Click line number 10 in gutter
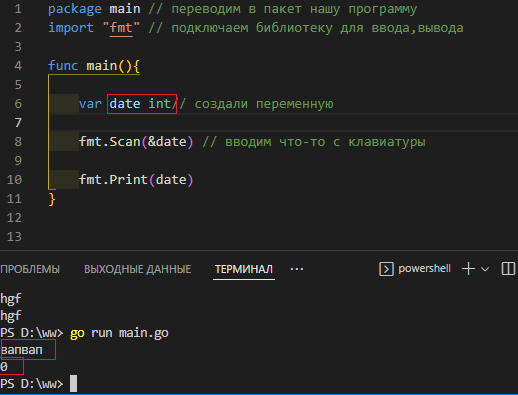 (14, 180)
